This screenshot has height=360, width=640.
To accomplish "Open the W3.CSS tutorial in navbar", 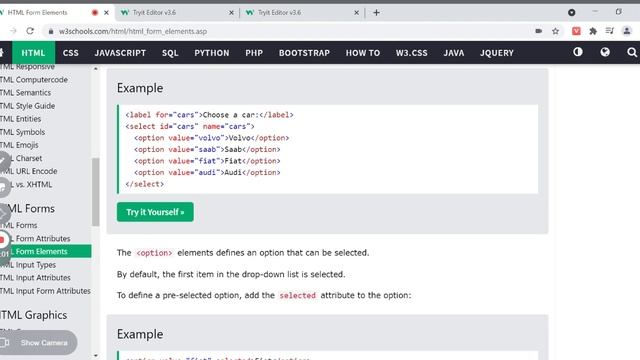I will [x=411, y=53].
